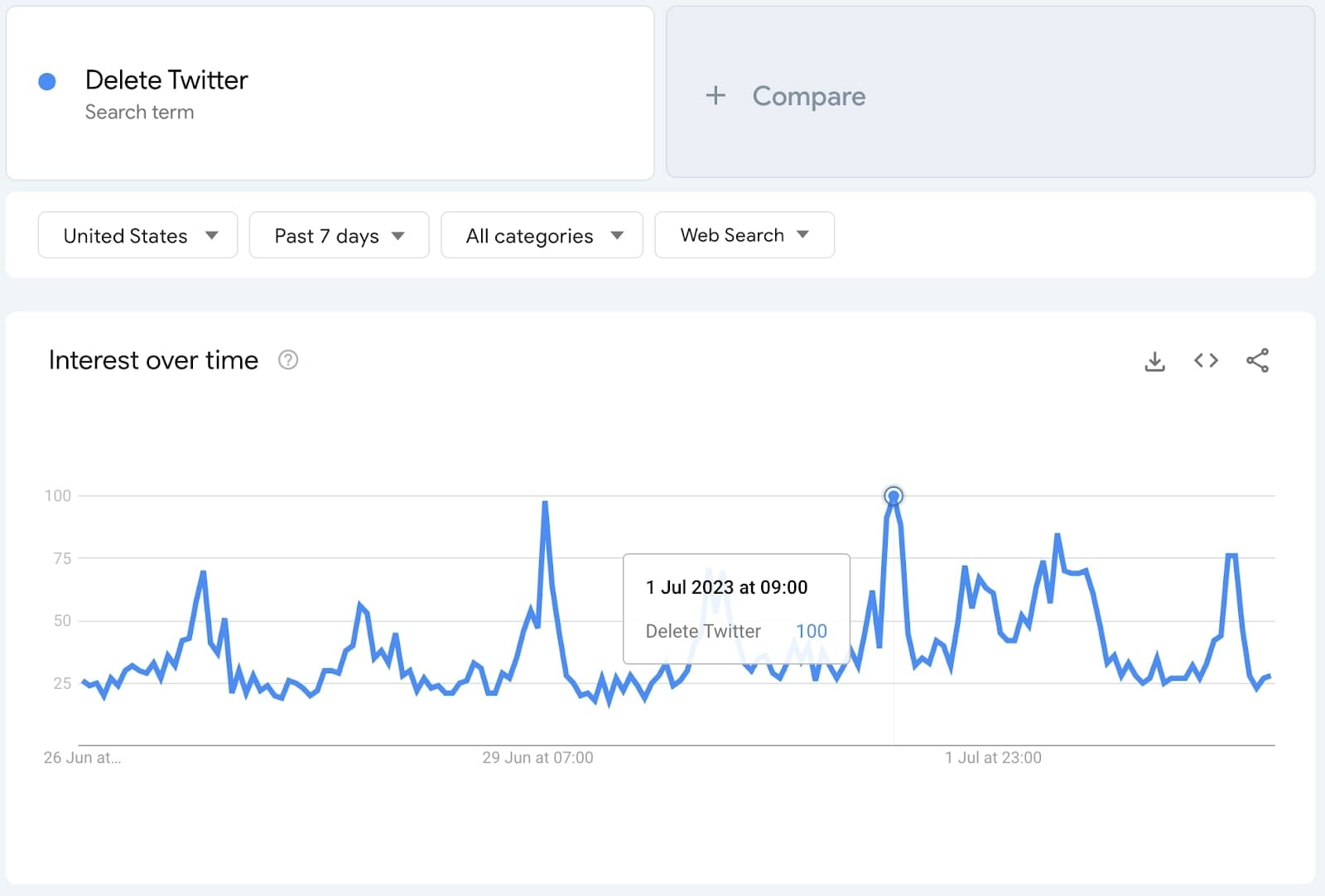Expand the All categories dropdown

tap(542, 236)
